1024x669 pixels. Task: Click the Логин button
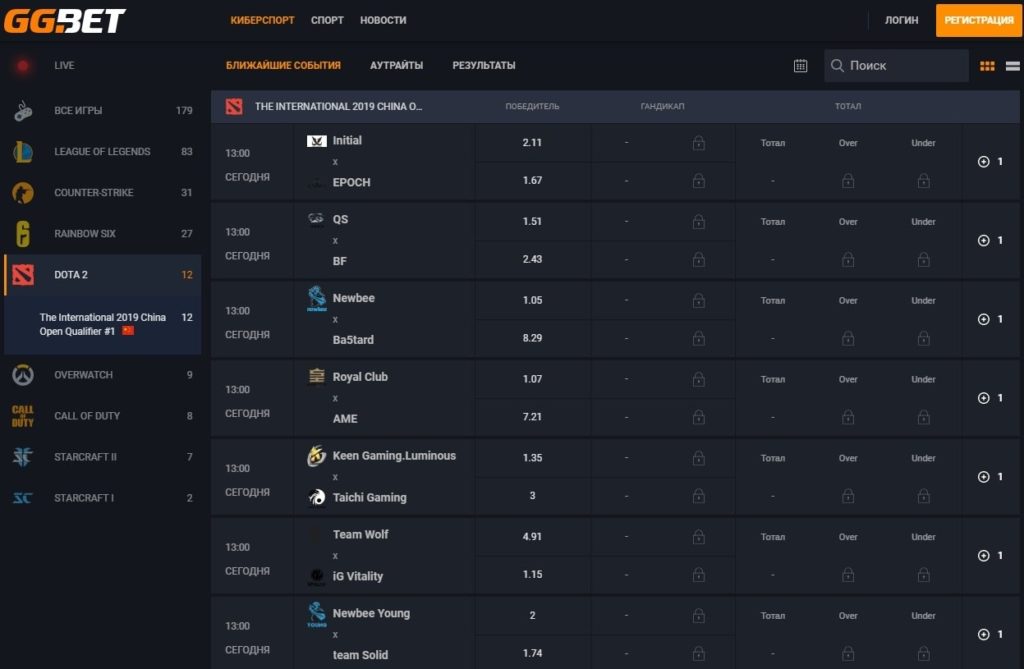pos(901,20)
